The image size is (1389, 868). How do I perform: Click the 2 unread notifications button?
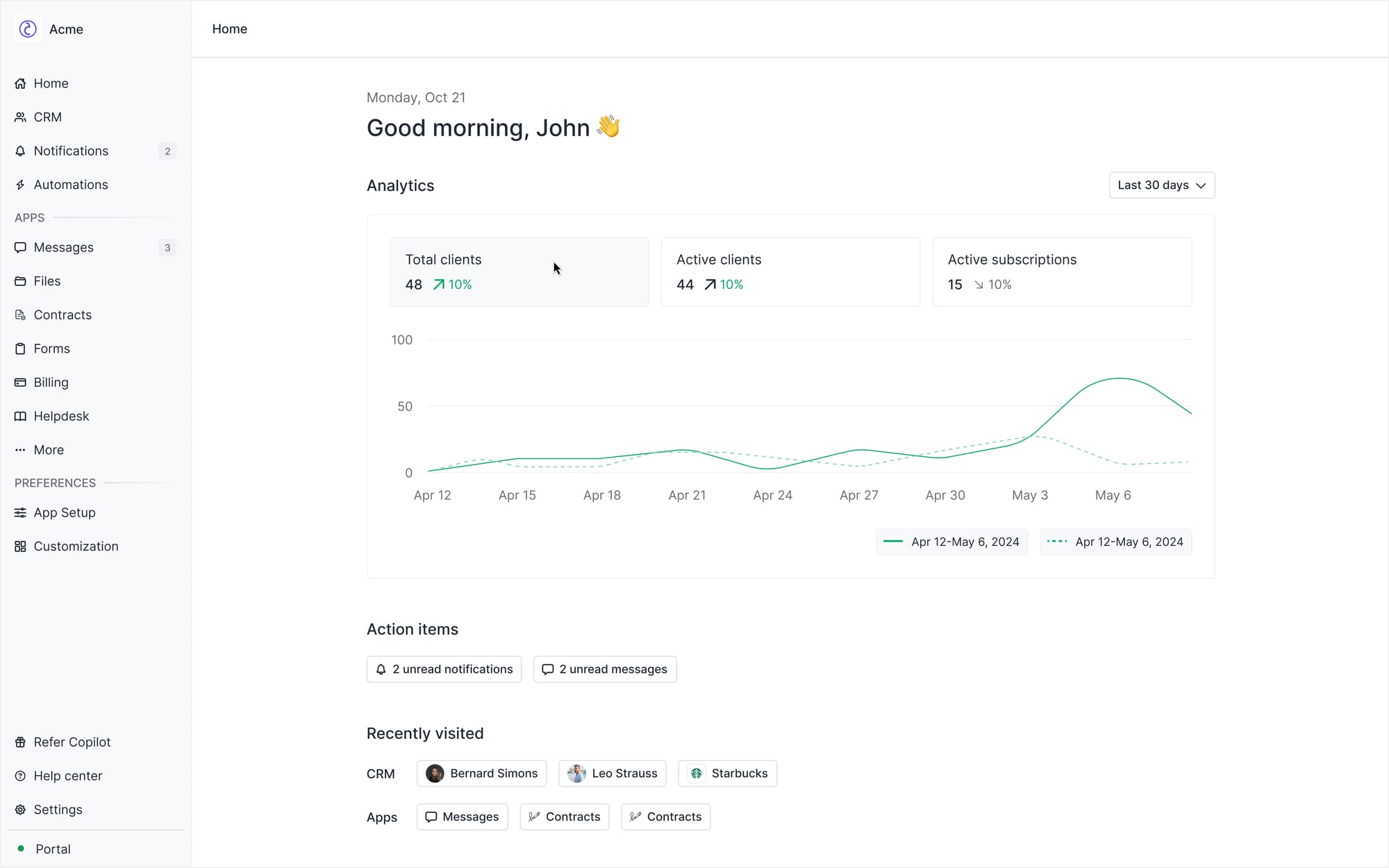coord(444,669)
